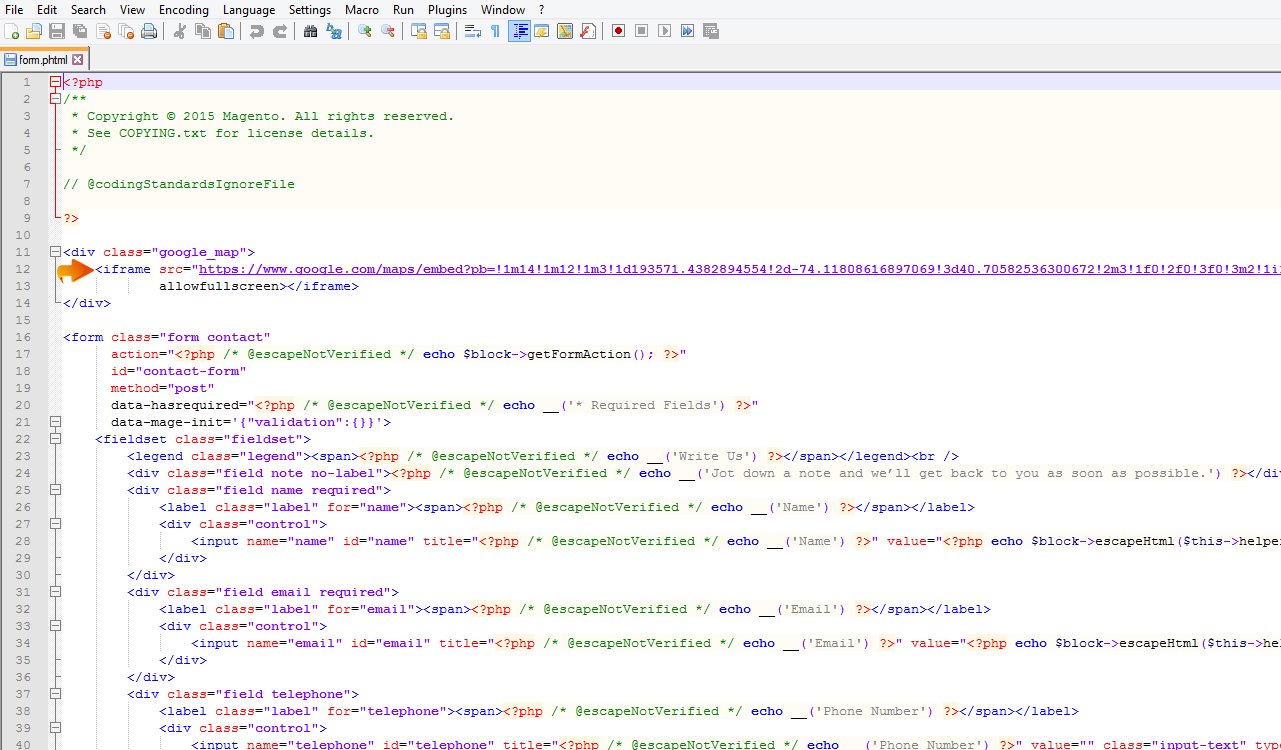
Task: Toggle synchronized horizontal scrolling icon
Action: [x=442, y=31]
